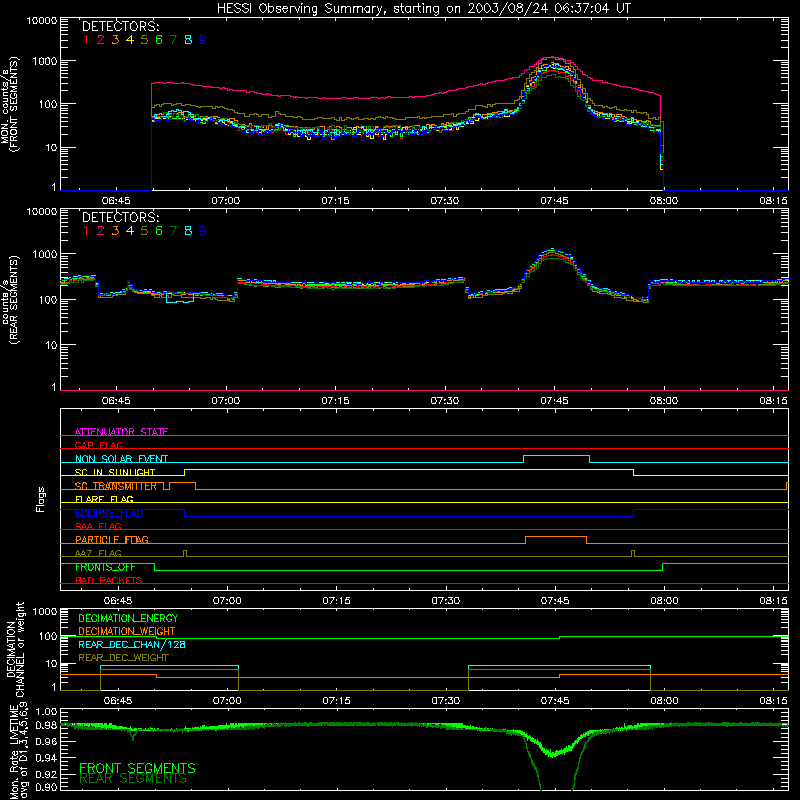
Task: Click the 0.90 tick label on the livetime axis
Action: 46,787
